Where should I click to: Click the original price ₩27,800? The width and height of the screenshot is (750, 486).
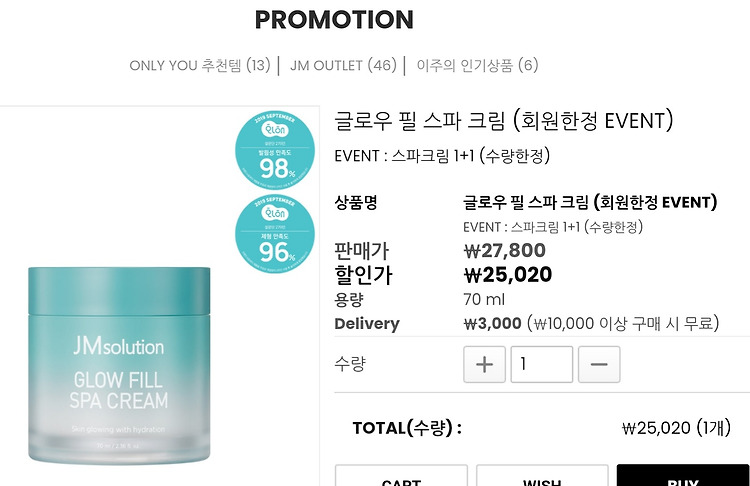tap(505, 250)
